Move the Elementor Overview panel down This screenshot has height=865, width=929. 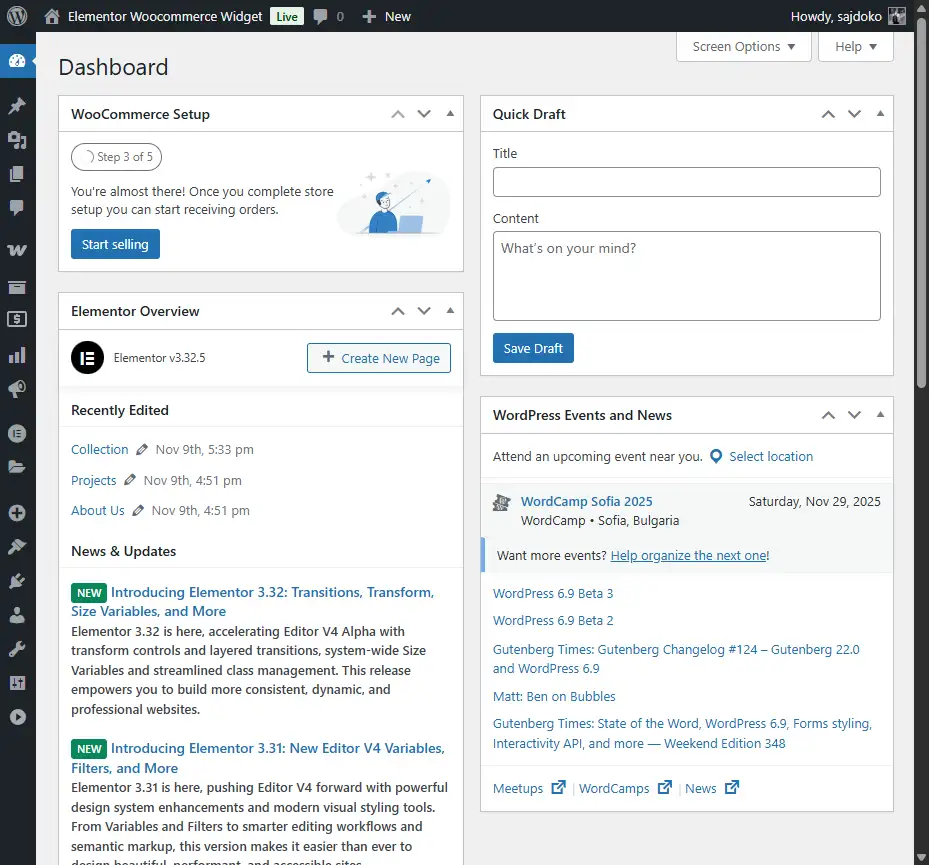click(x=424, y=311)
